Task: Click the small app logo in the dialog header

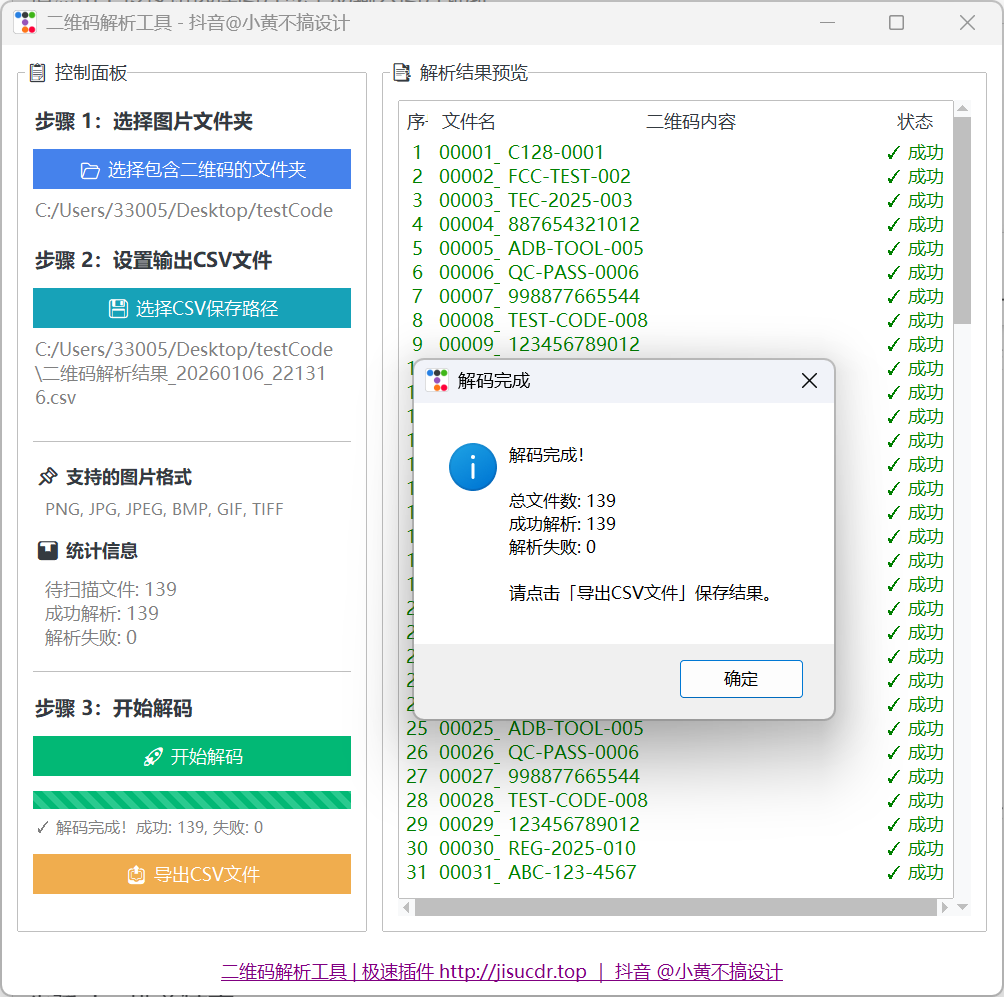Action: click(x=435, y=380)
